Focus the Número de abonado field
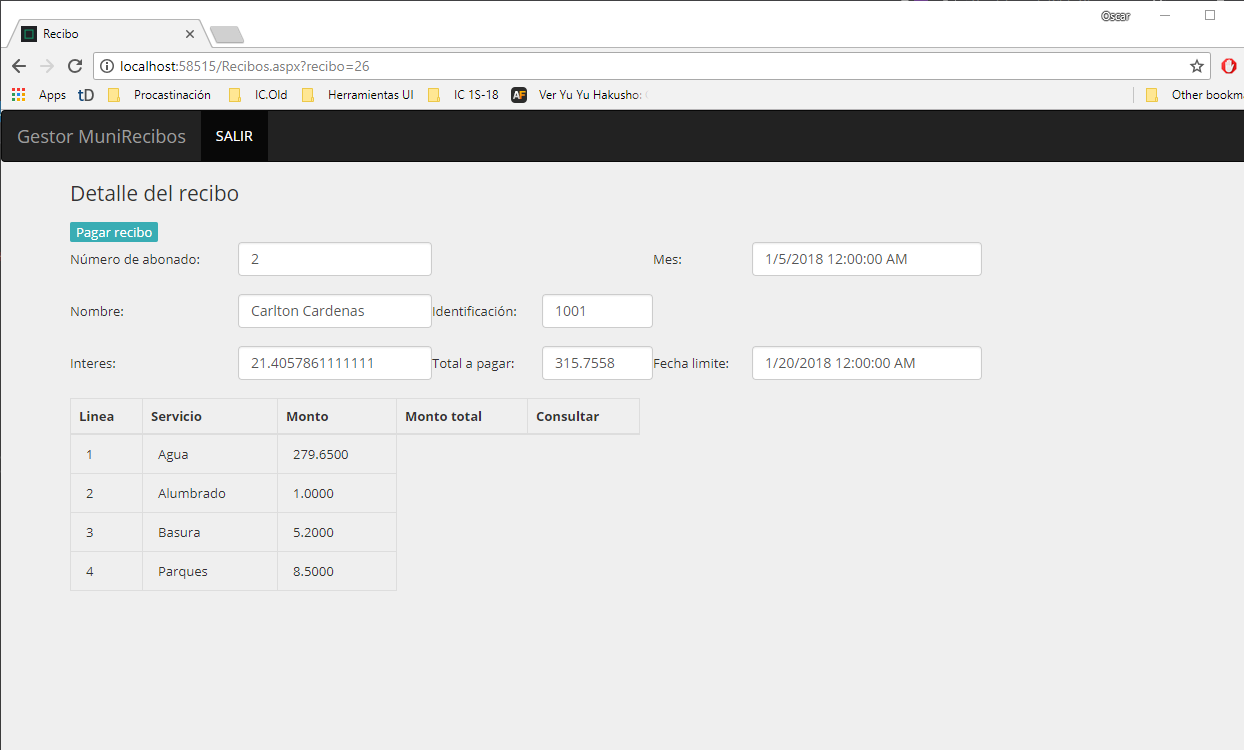 [x=335, y=259]
